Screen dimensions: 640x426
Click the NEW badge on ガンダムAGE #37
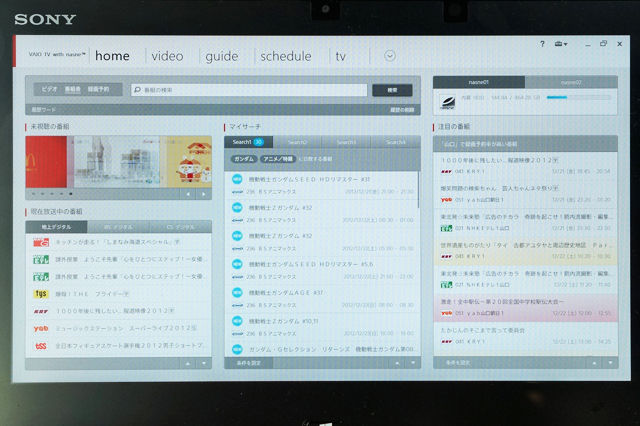(237, 293)
